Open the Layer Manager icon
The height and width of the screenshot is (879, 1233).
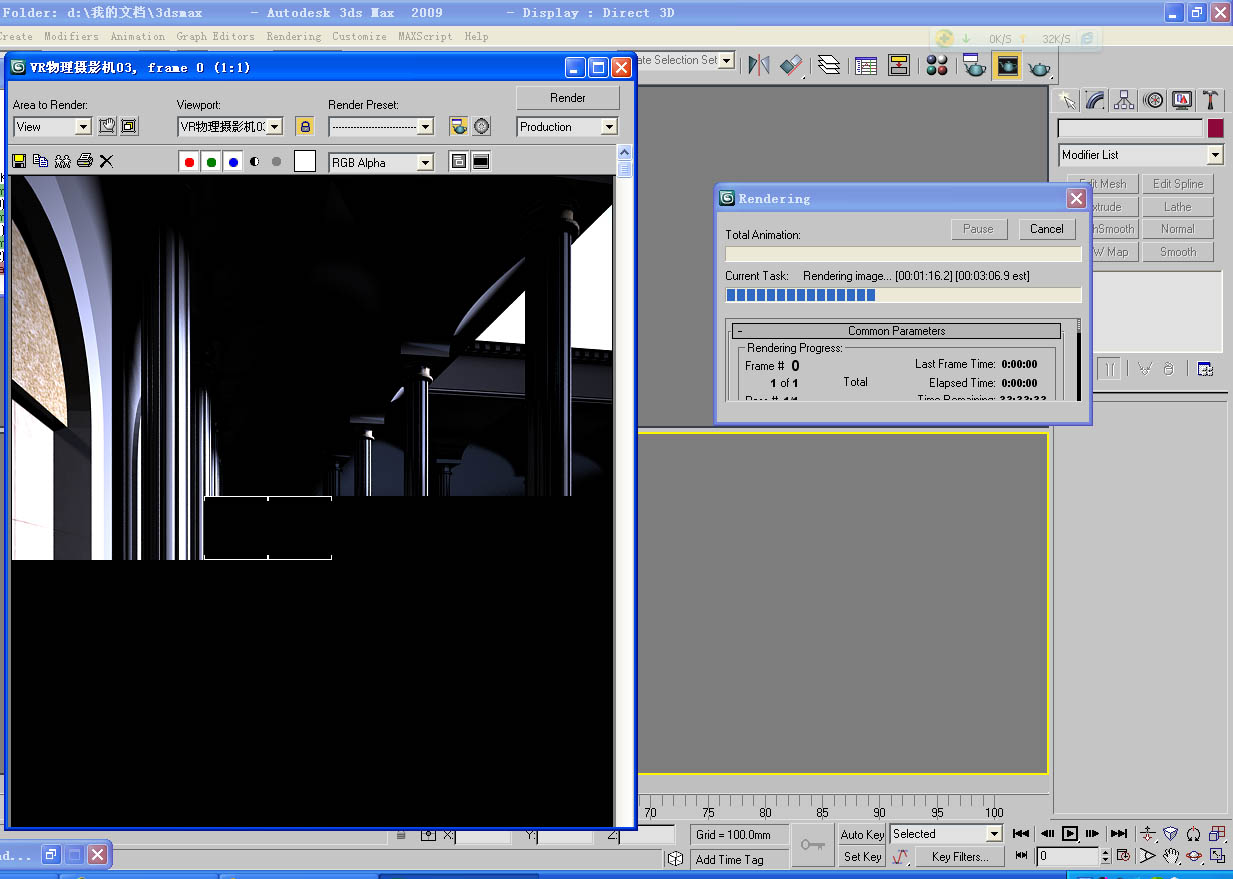point(829,66)
